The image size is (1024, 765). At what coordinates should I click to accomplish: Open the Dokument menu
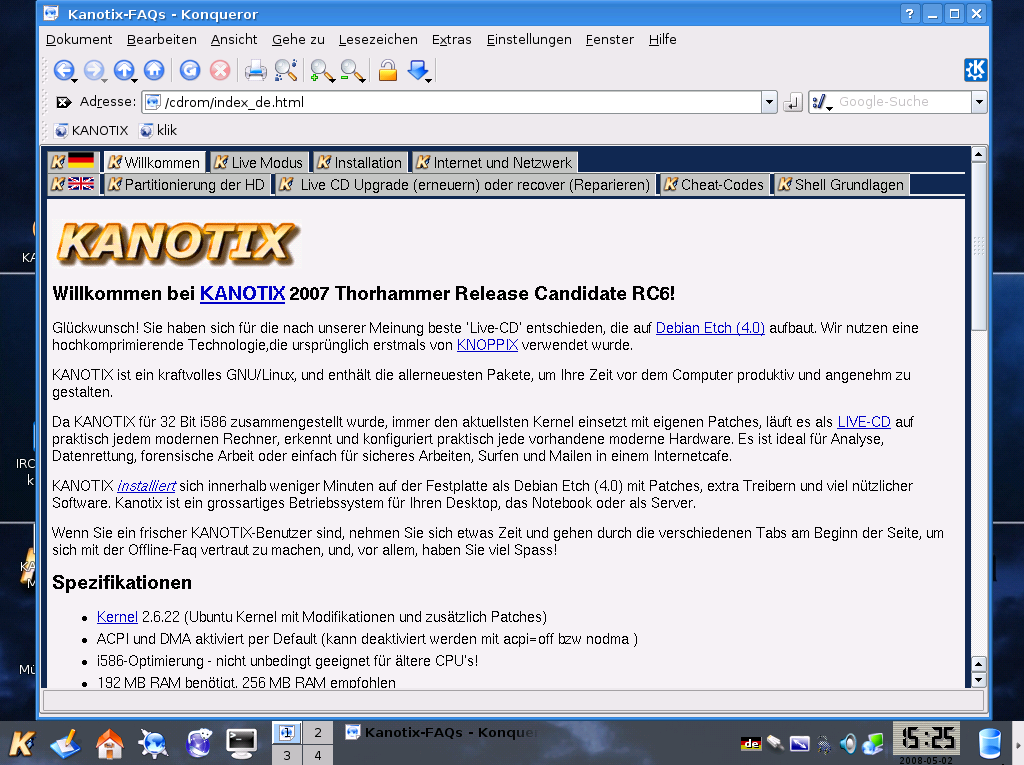click(x=79, y=39)
